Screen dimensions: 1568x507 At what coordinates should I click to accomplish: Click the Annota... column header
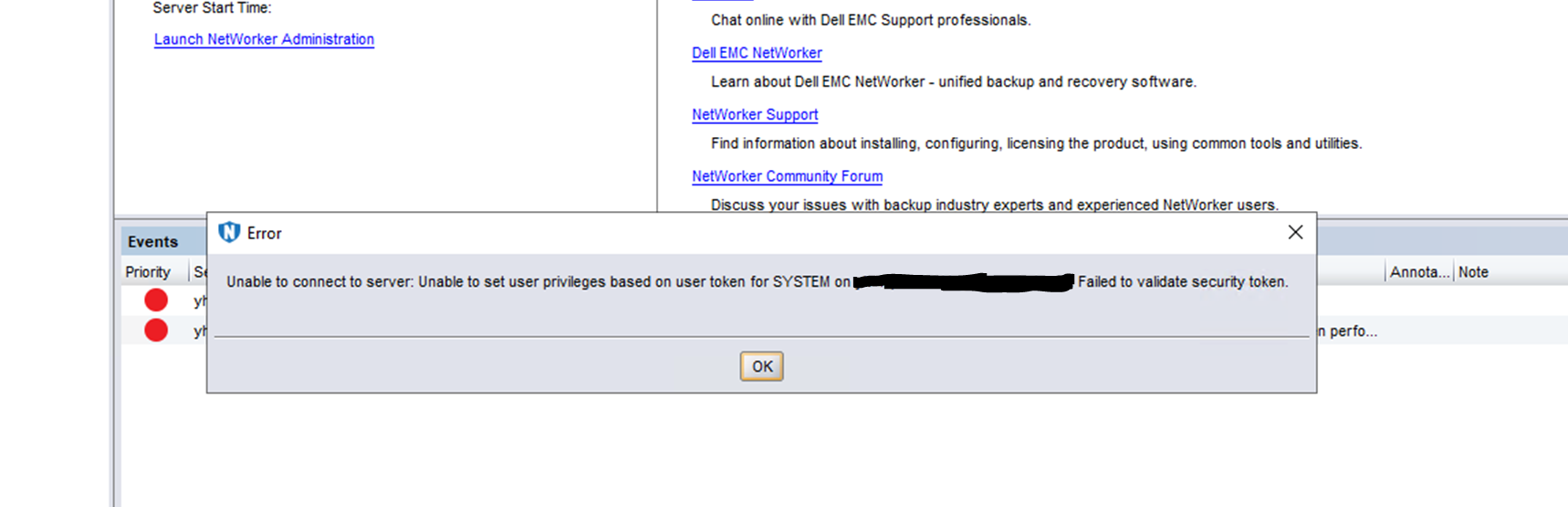tap(1418, 272)
